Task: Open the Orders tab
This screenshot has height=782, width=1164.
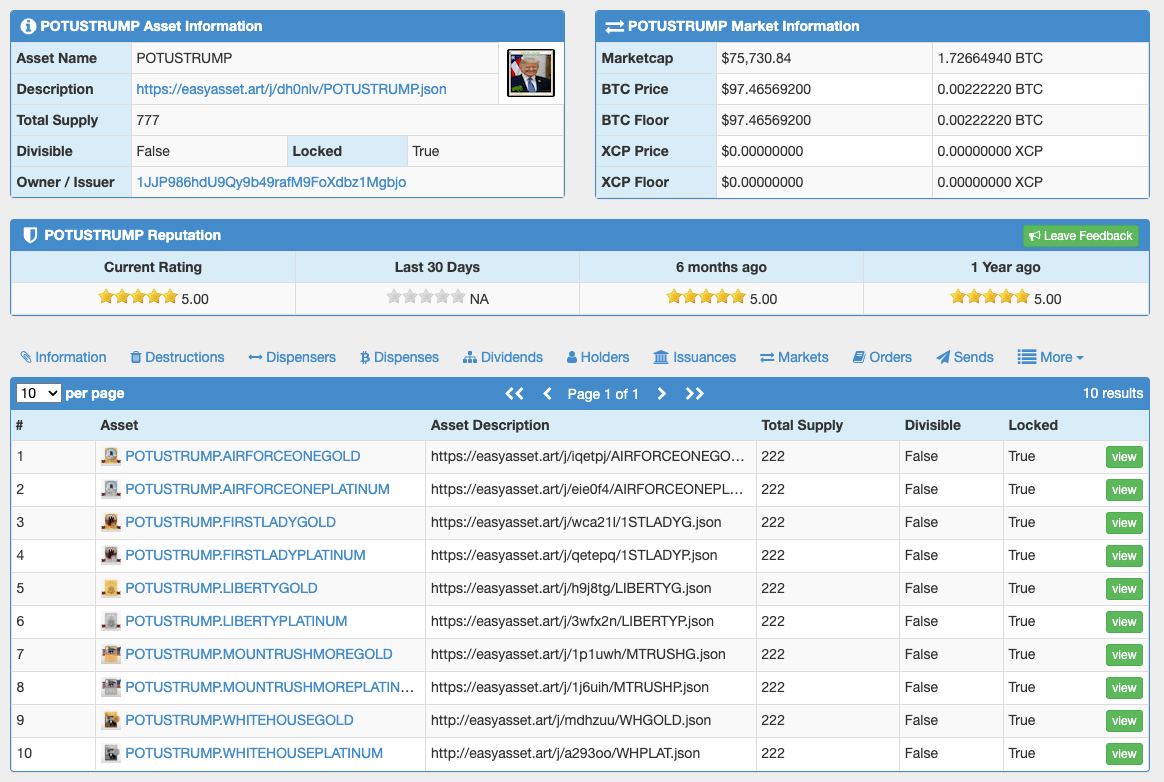Action: coord(883,357)
